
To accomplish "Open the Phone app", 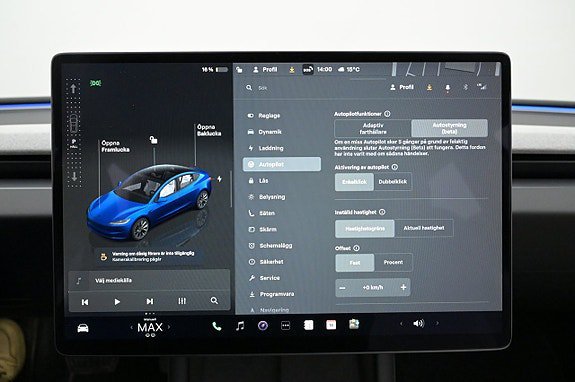I will coord(217,326).
